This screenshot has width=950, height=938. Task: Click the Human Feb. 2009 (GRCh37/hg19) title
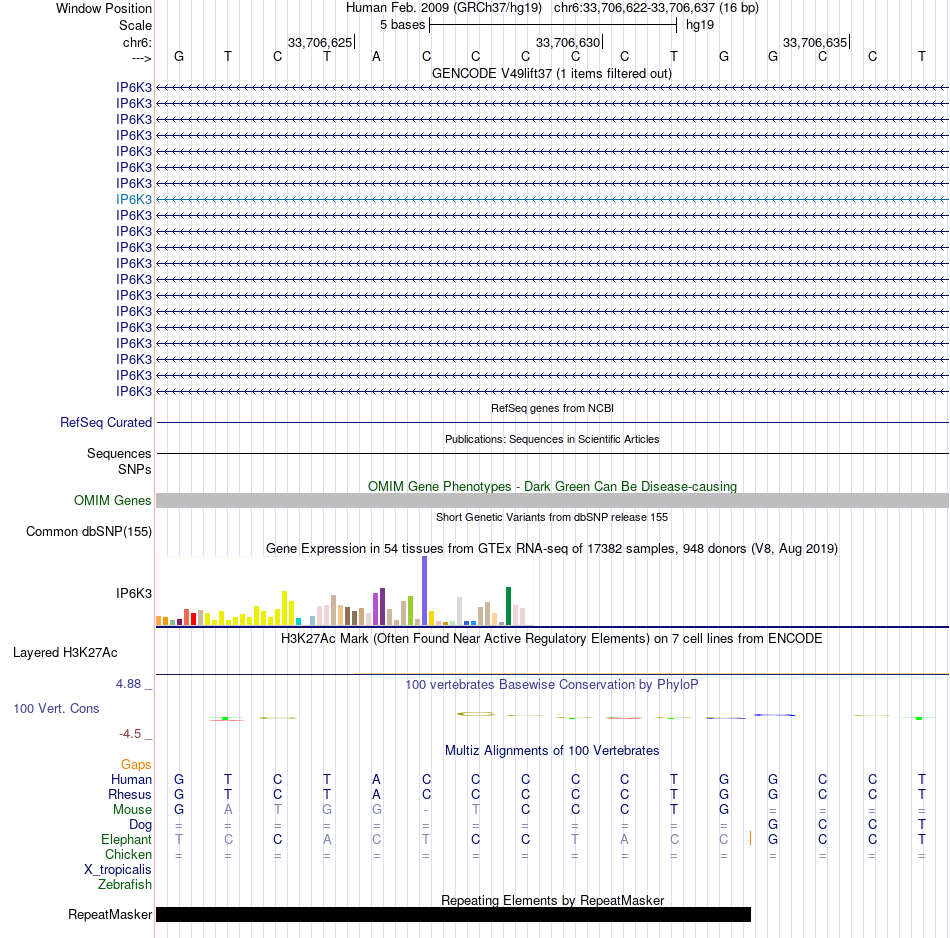coord(443,8)
